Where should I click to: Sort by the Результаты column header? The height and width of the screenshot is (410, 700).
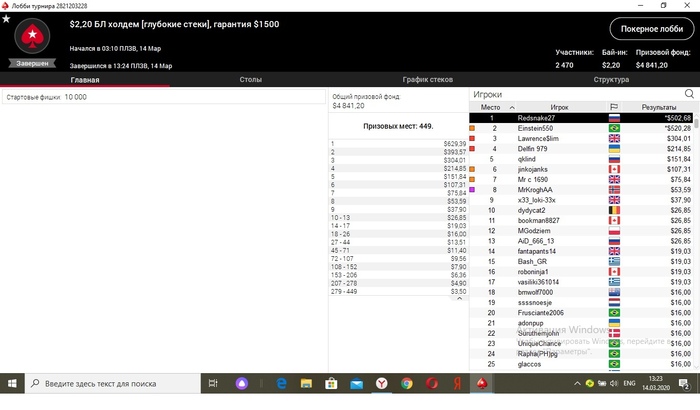click(658, 107)
